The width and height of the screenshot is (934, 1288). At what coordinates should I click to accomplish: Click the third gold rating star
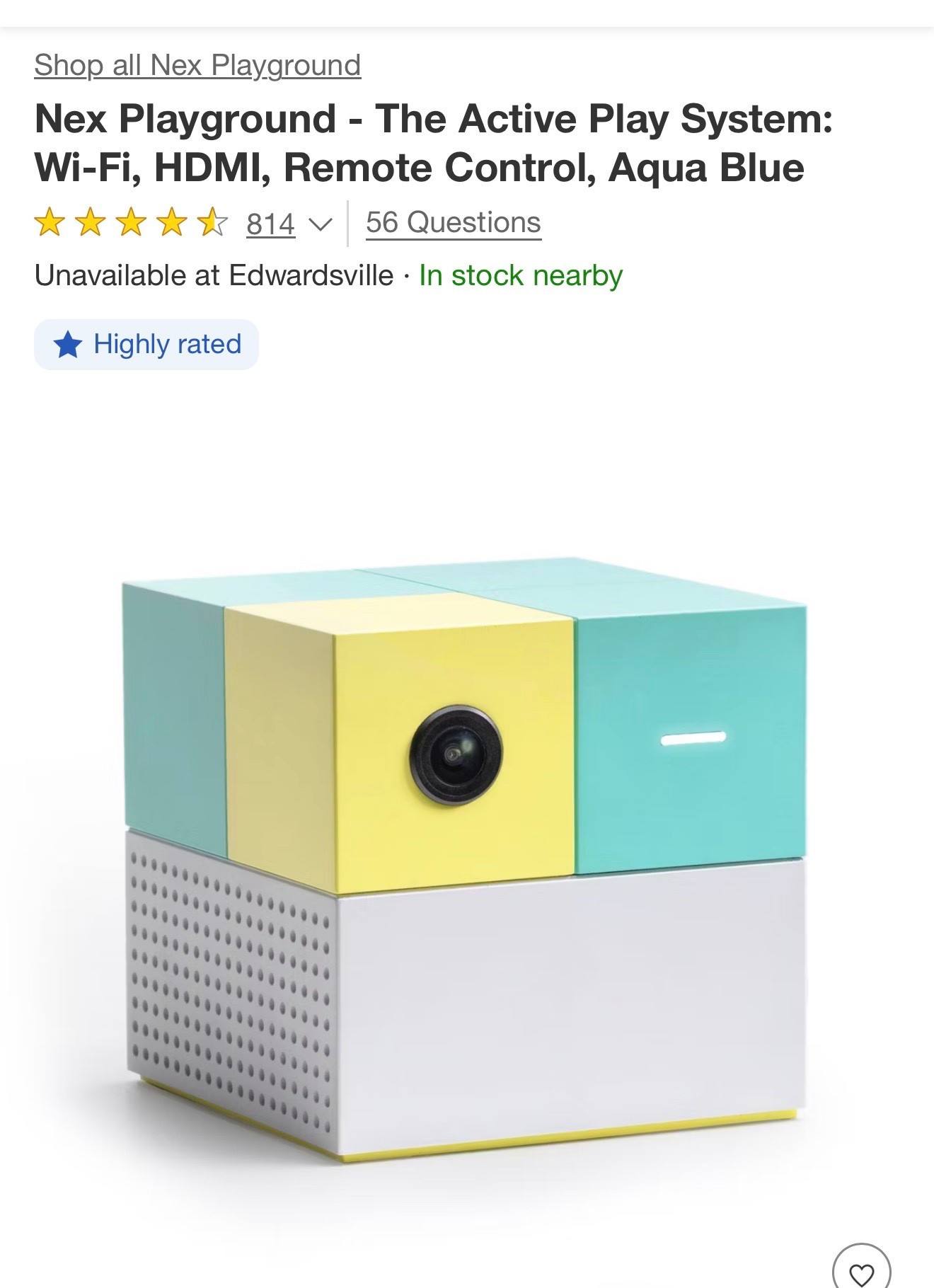pos(131,223)
